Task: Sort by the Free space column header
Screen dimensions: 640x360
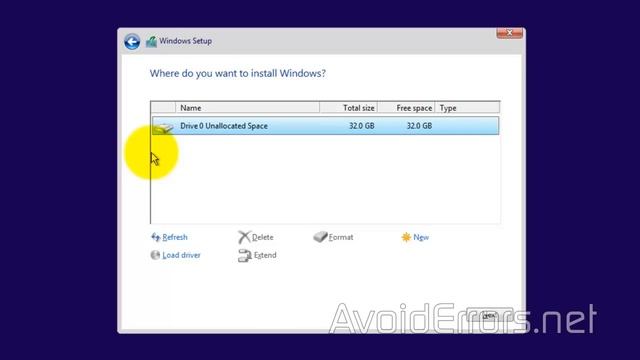Action: point(406,108)
